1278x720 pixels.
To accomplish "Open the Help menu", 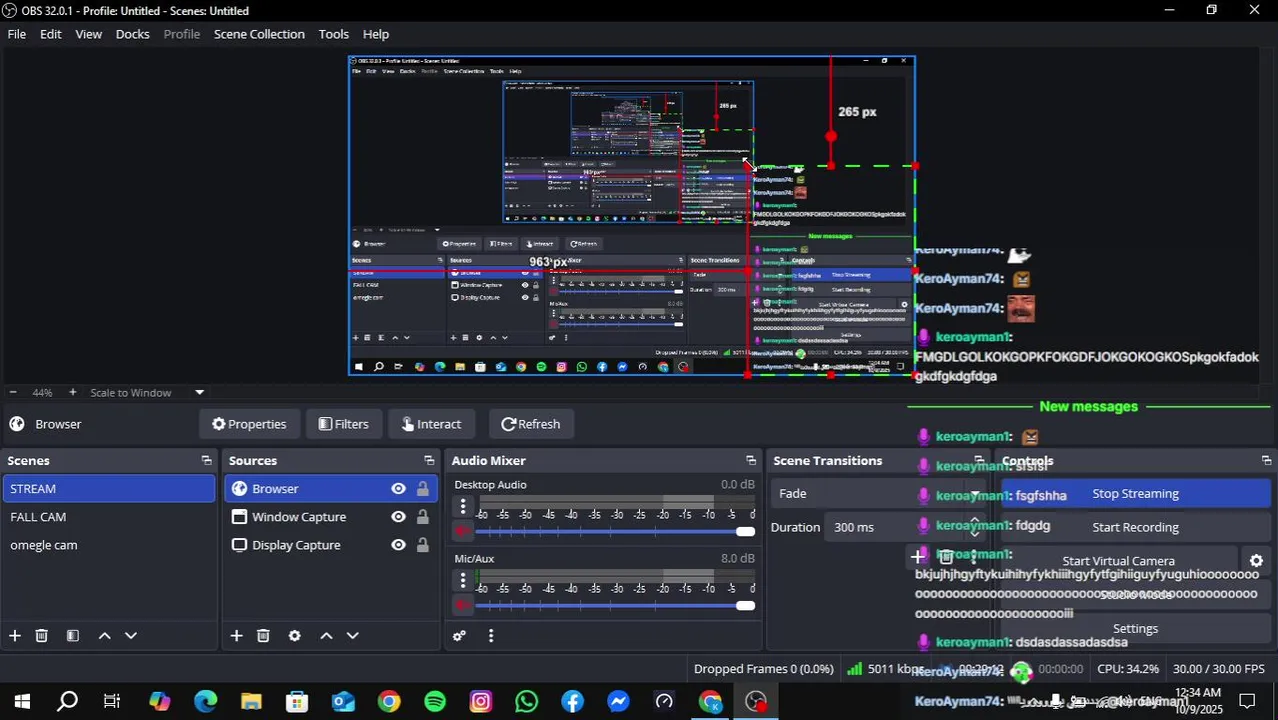I will 376,34.
